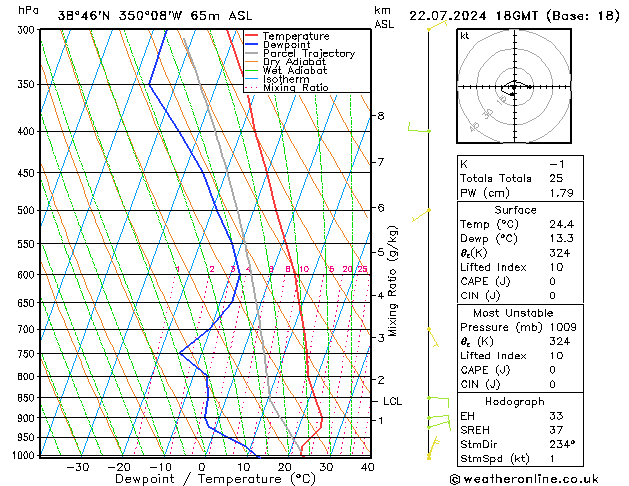Click the weatheronline.co.uk copyright link
Screen dimensions: 629x486
(524, 479)
